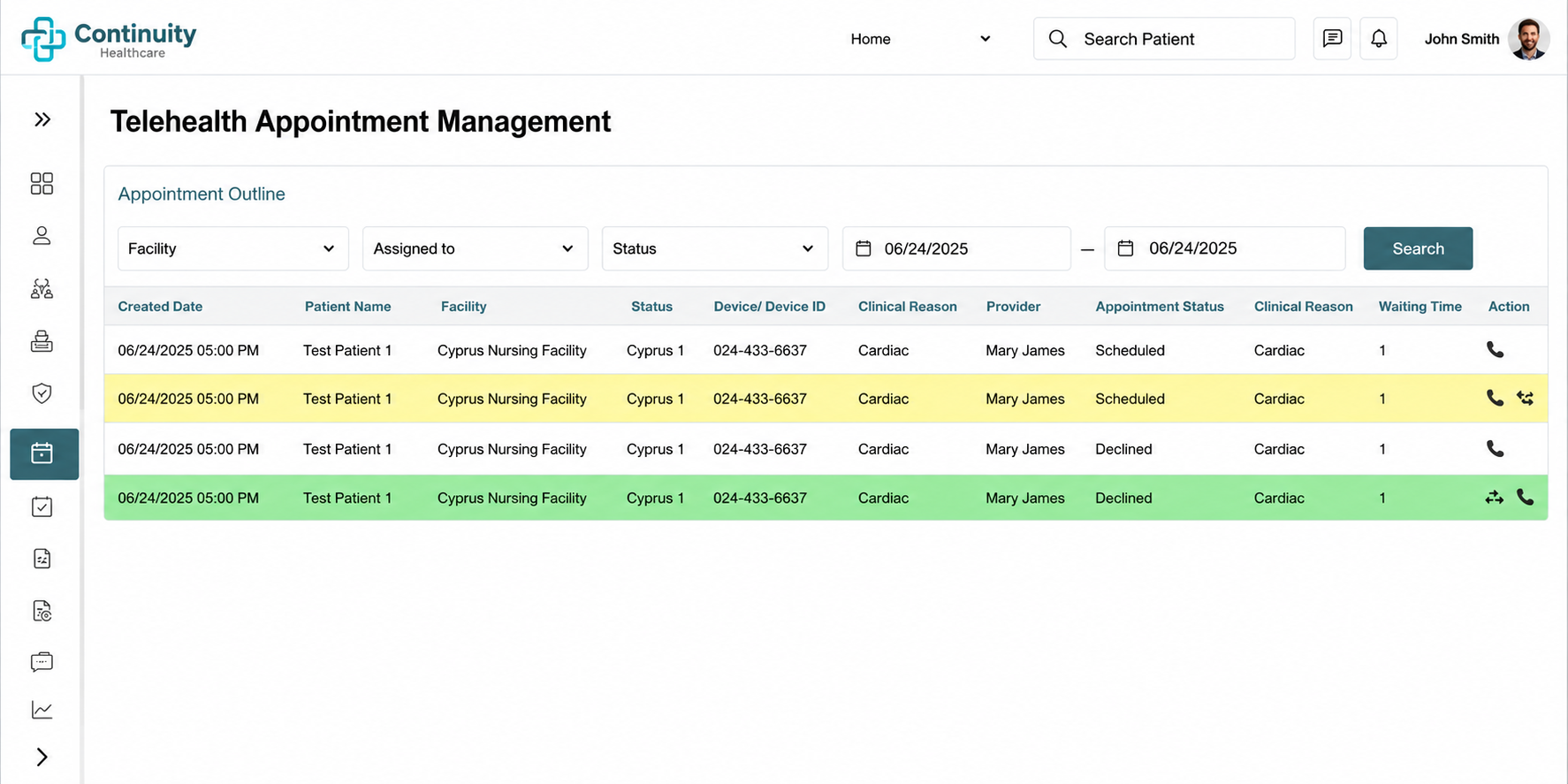This screenshot has width=1568, height=784.
Task: Click the Search Patient field
Action: [x=1164, y=39]
